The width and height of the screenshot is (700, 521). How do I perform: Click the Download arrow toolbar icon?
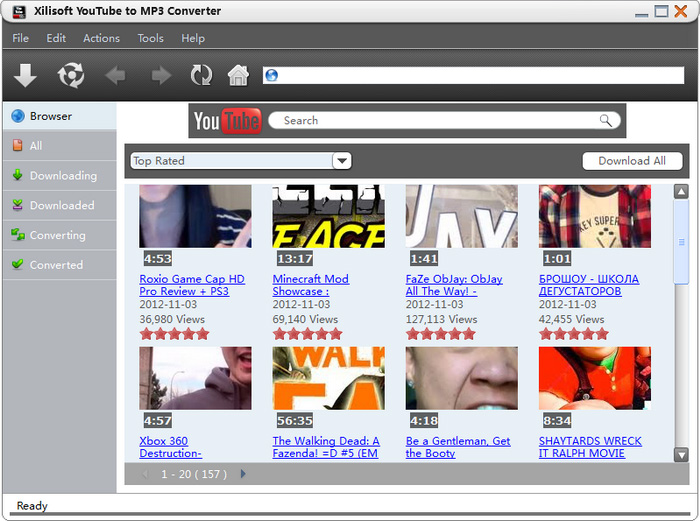tap(25, 75)
